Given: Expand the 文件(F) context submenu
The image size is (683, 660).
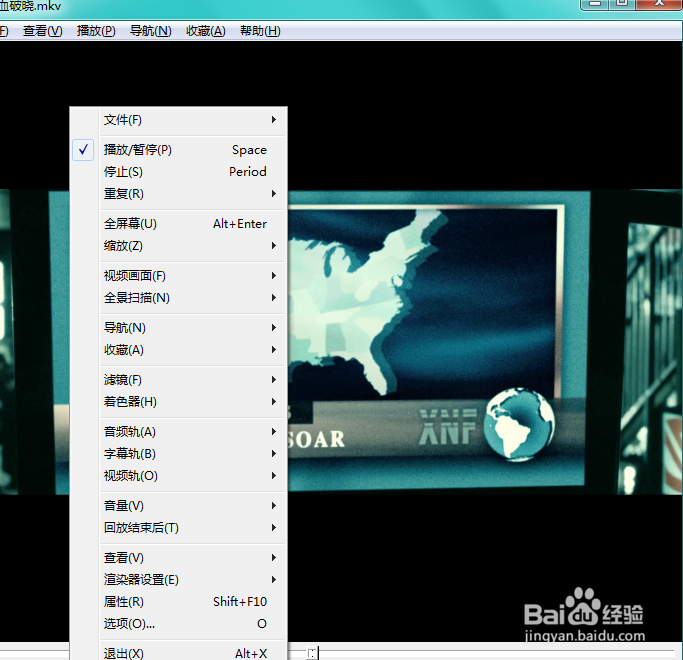Looking at the screenshot, I should tap(178, 120).
